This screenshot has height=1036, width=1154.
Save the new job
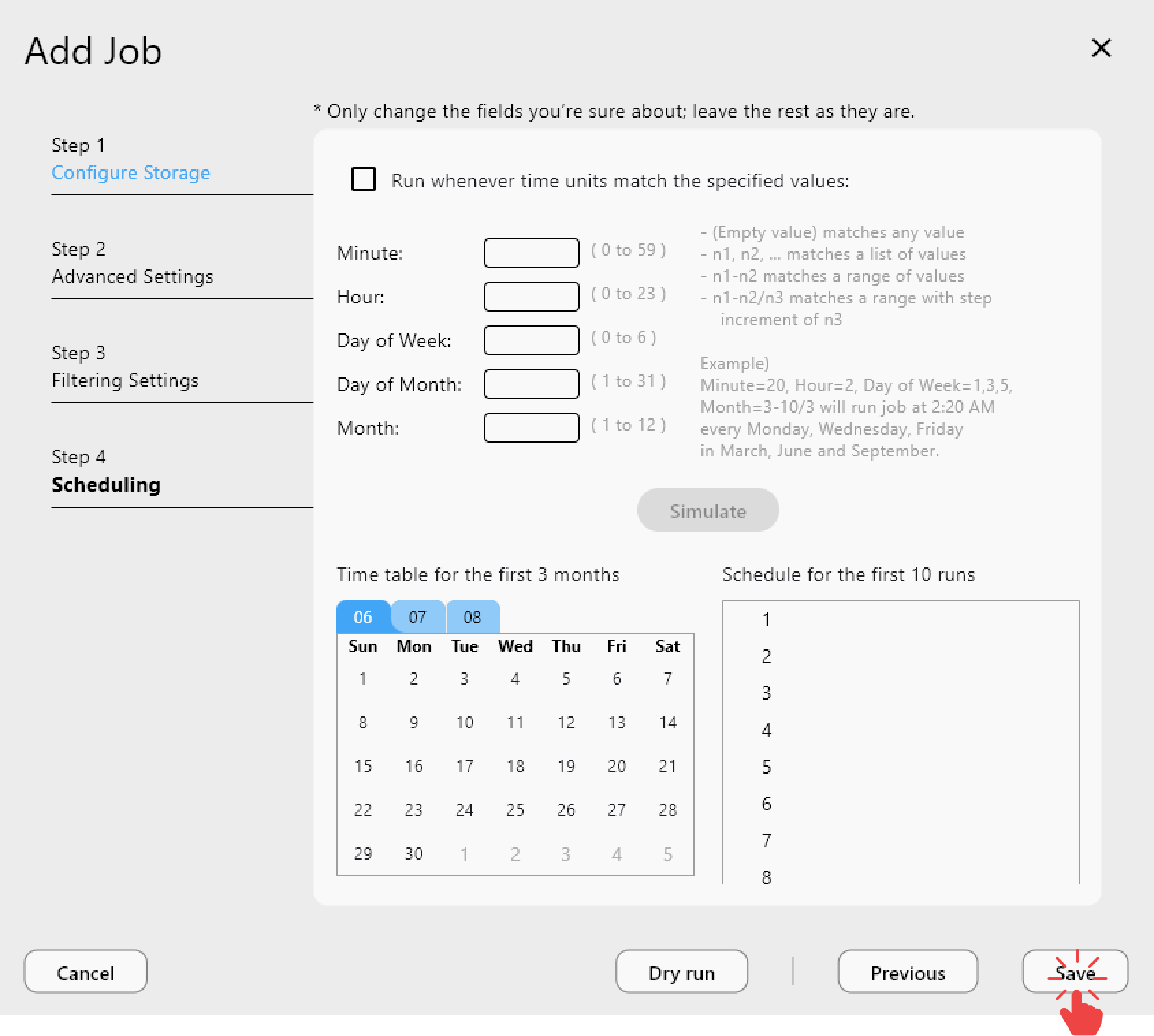1075,972
